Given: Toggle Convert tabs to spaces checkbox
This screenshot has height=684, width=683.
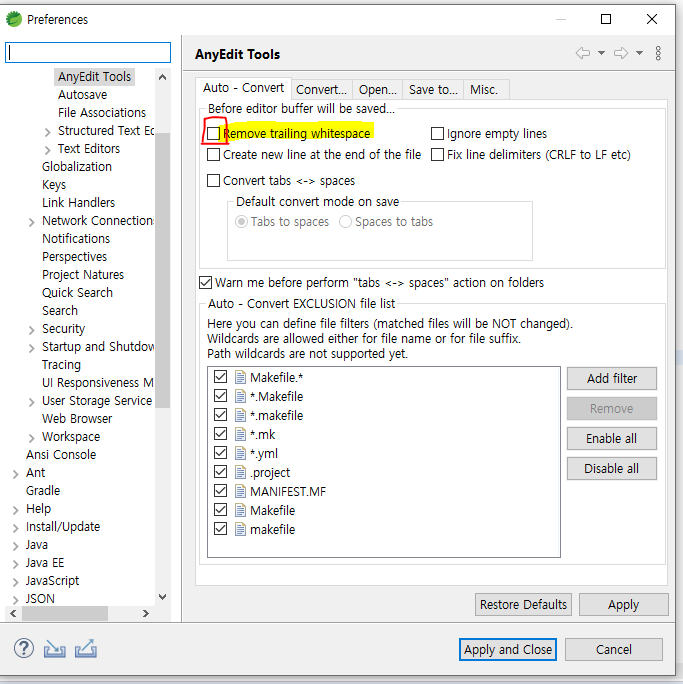Looking at the screenshot, I should (213, 180).
